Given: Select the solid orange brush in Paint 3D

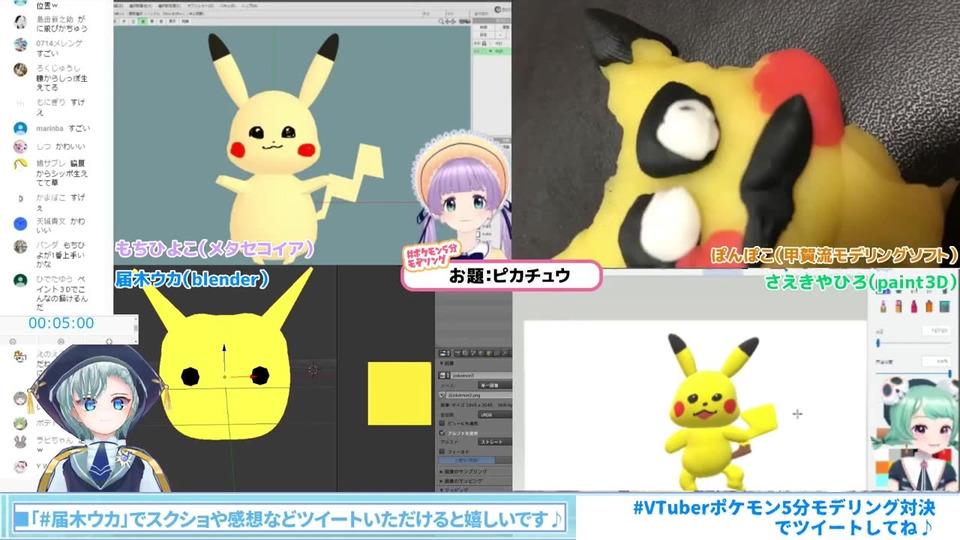Looking at the screenshot, I should pyautogui.click(x=929, y=306).
